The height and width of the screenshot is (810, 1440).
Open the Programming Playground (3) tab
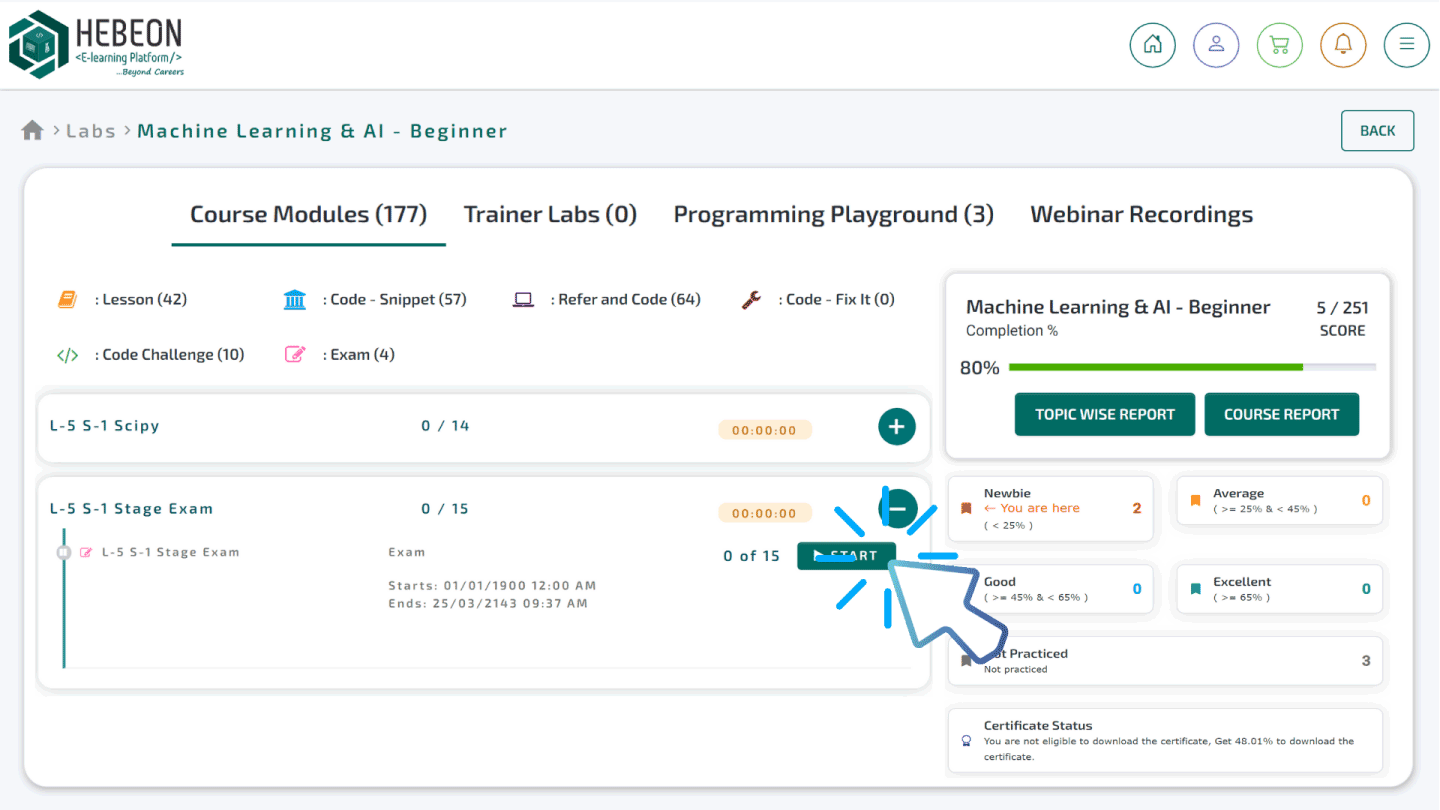[x=833, y=215]
